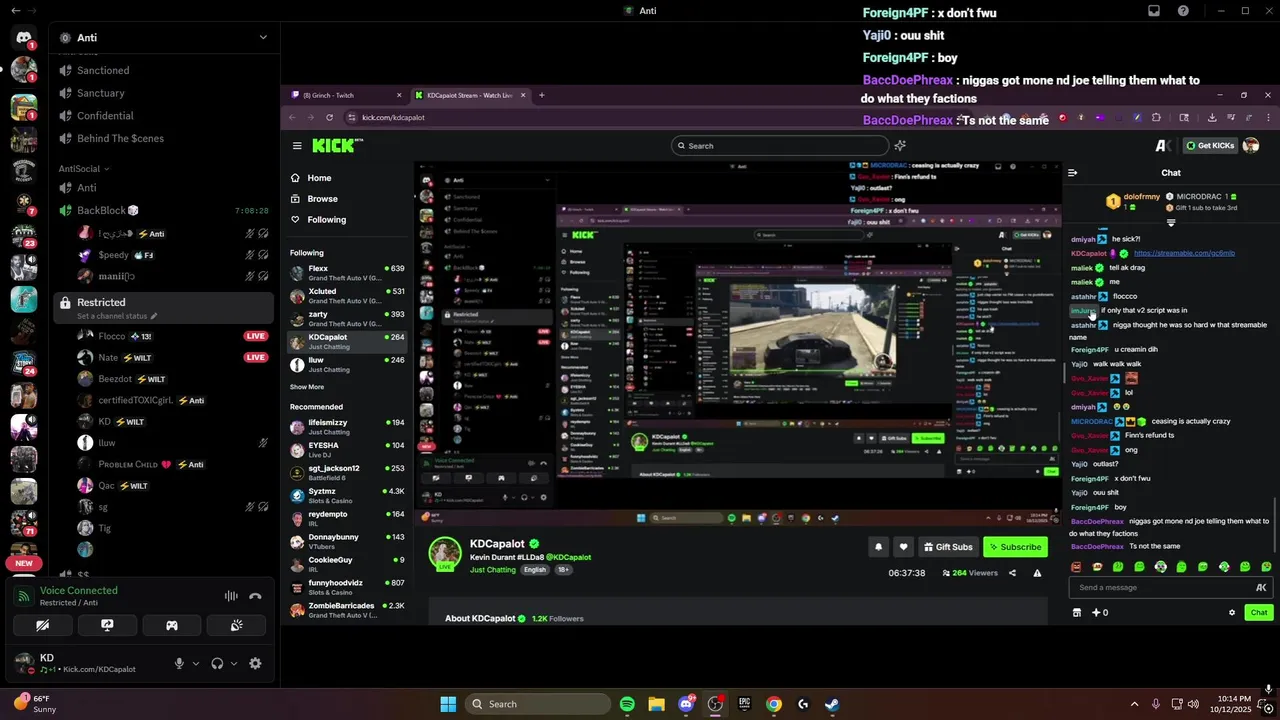Click the Gift Subs button
The height and width of the screenshot is (720, 1280).
[x=948, y=547]
